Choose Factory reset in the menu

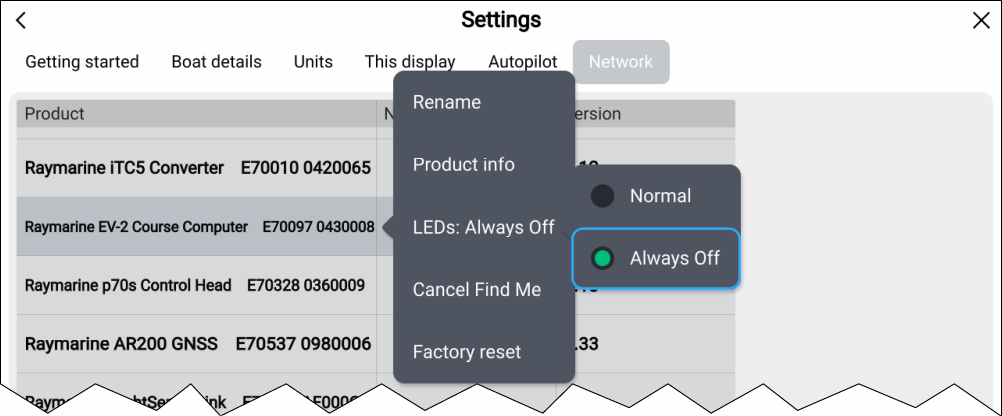[467, 352]
